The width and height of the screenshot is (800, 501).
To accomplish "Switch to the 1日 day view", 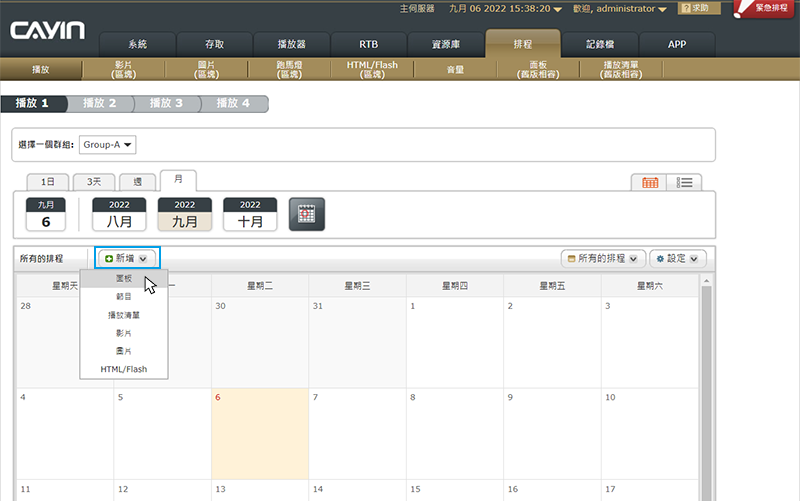I will [x=47, y=182].
